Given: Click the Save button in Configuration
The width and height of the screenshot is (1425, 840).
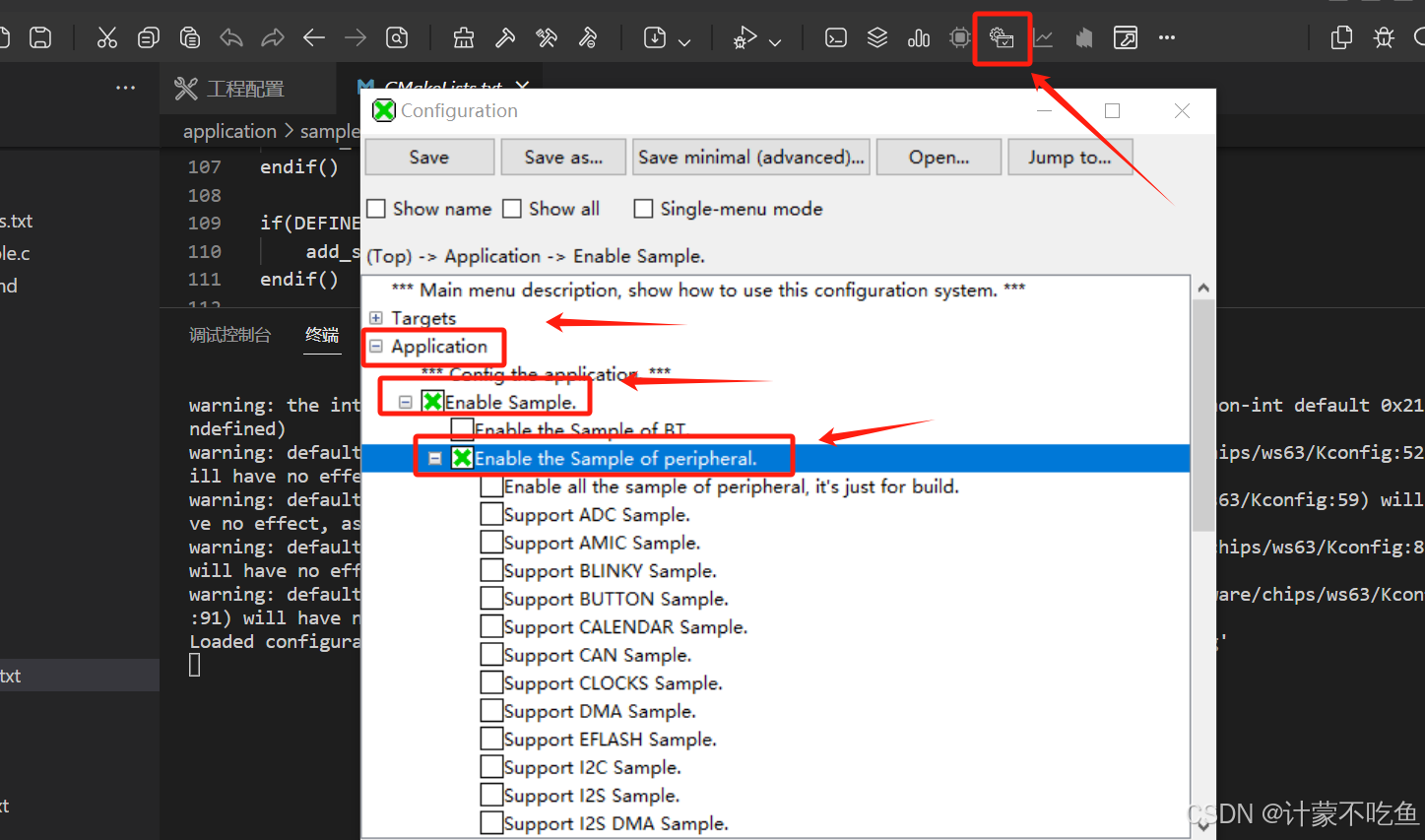Looking at the screenshot, I should tap(429, 157).
